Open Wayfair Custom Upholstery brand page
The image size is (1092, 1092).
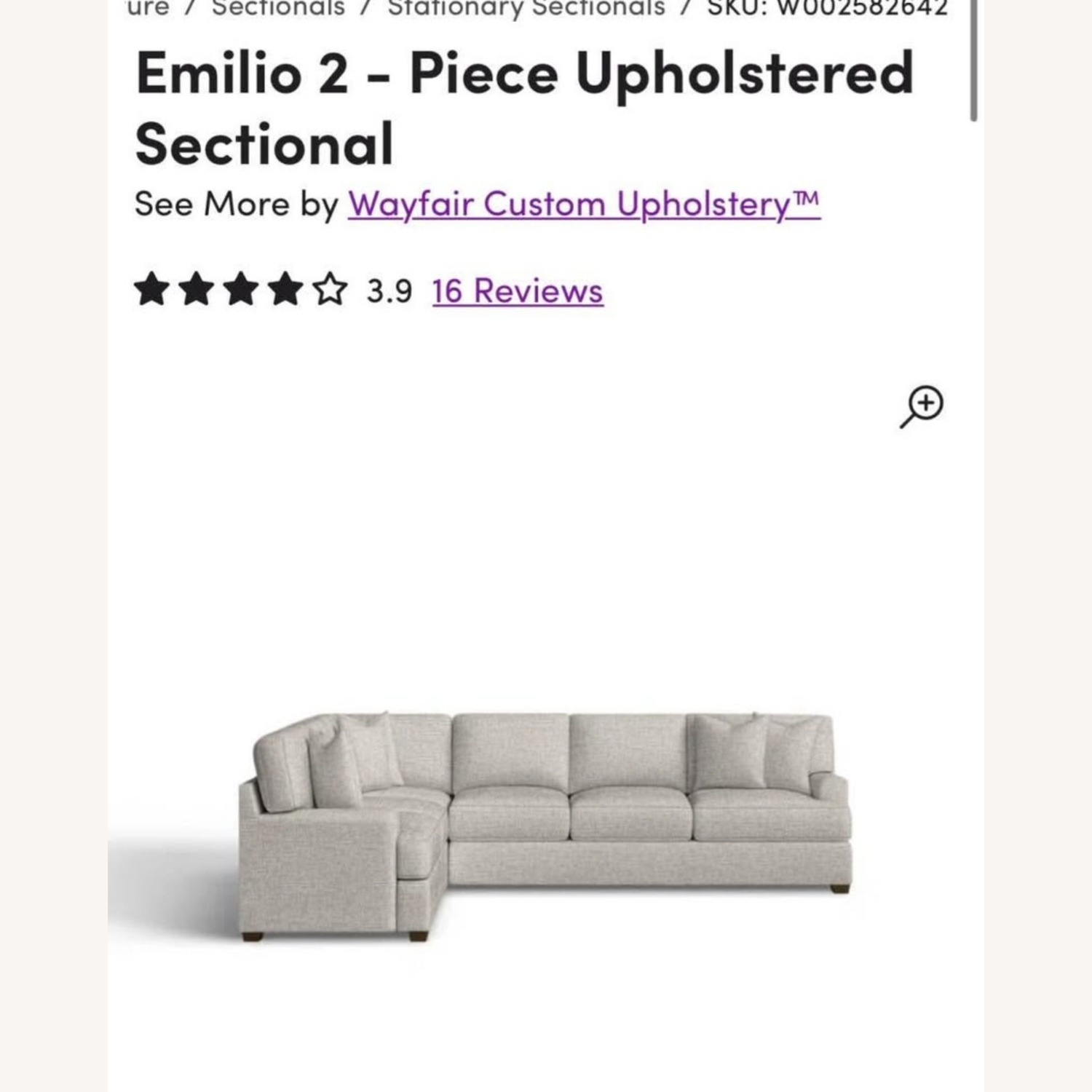tap(585, 204)
